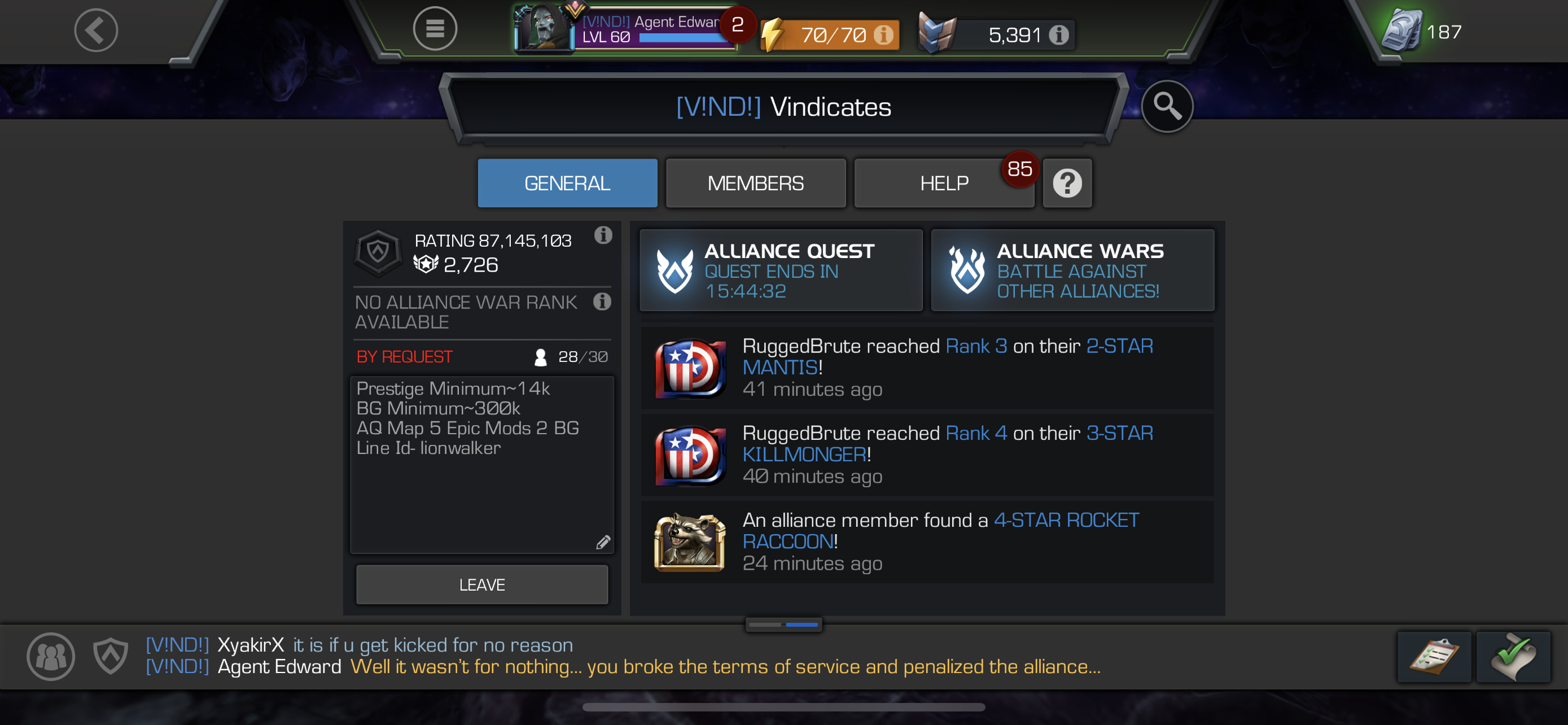Tap the units currency icon showing 187

[x=1402, y=30]
